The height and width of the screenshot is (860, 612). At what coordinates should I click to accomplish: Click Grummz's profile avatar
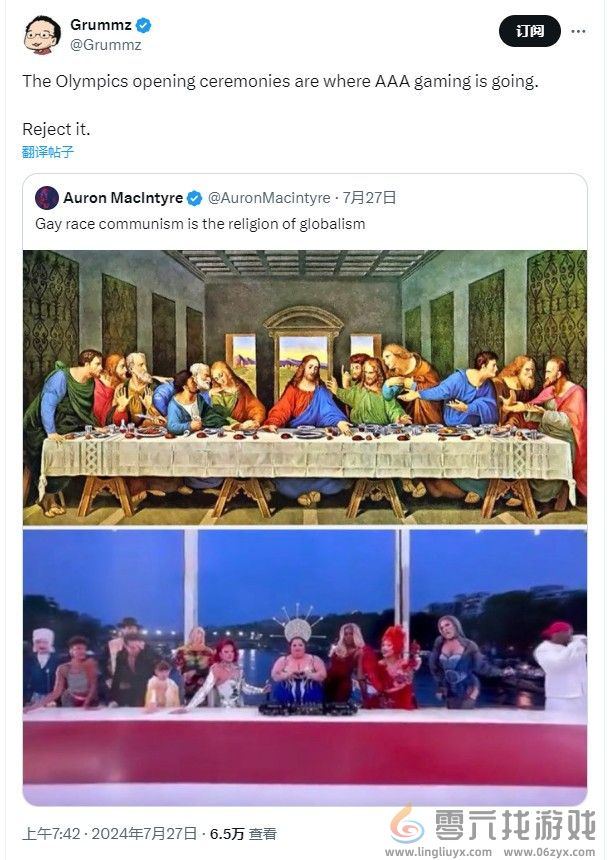click(41, 35)
